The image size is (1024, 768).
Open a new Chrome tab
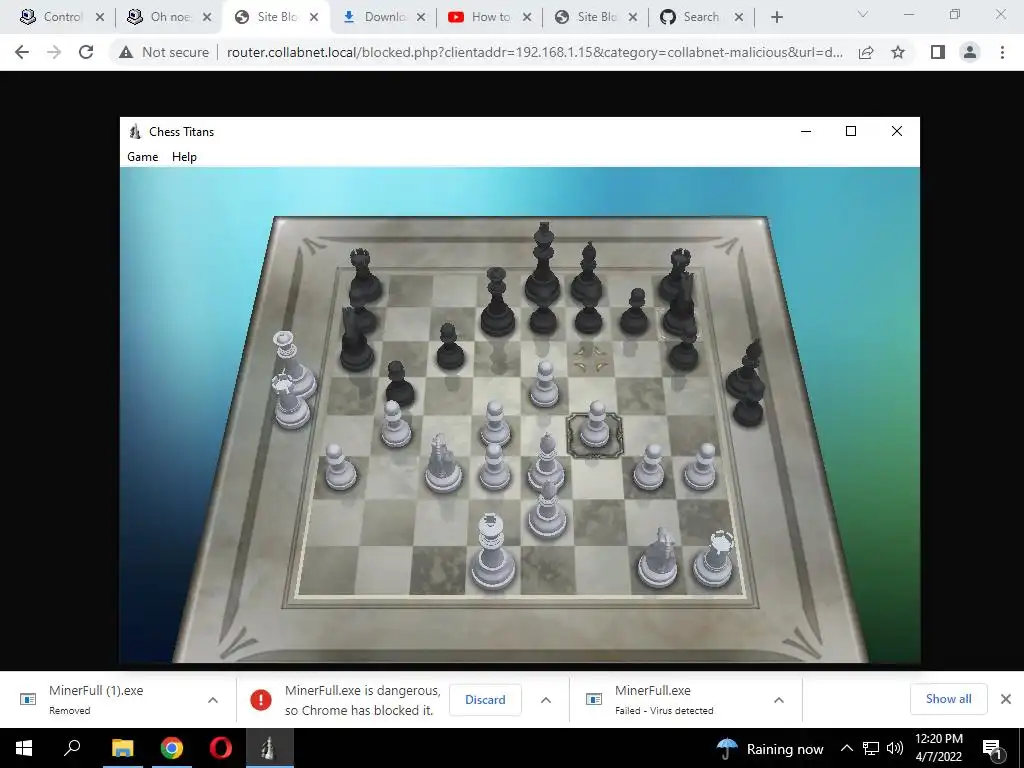[x=776, y=17]
